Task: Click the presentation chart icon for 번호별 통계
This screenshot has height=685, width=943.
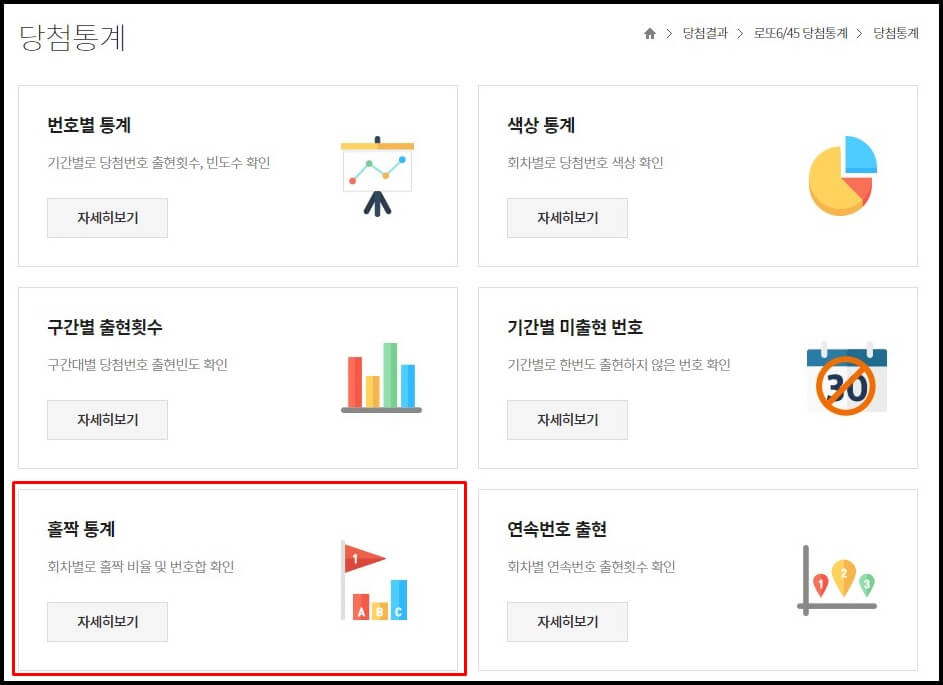Action: click(377, 176)
